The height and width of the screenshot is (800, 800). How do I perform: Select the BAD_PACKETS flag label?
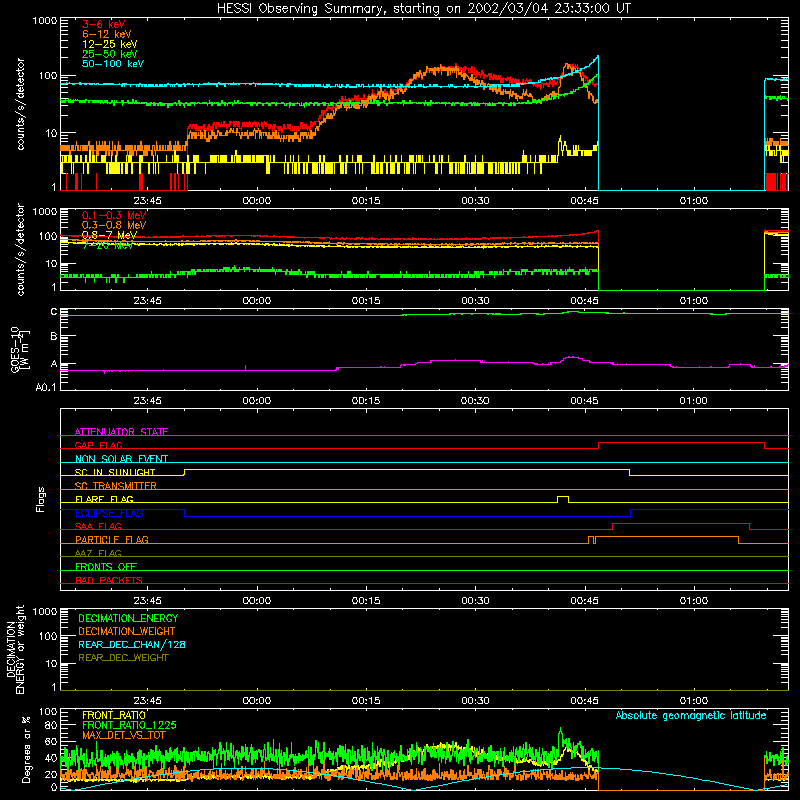point(109,580)
